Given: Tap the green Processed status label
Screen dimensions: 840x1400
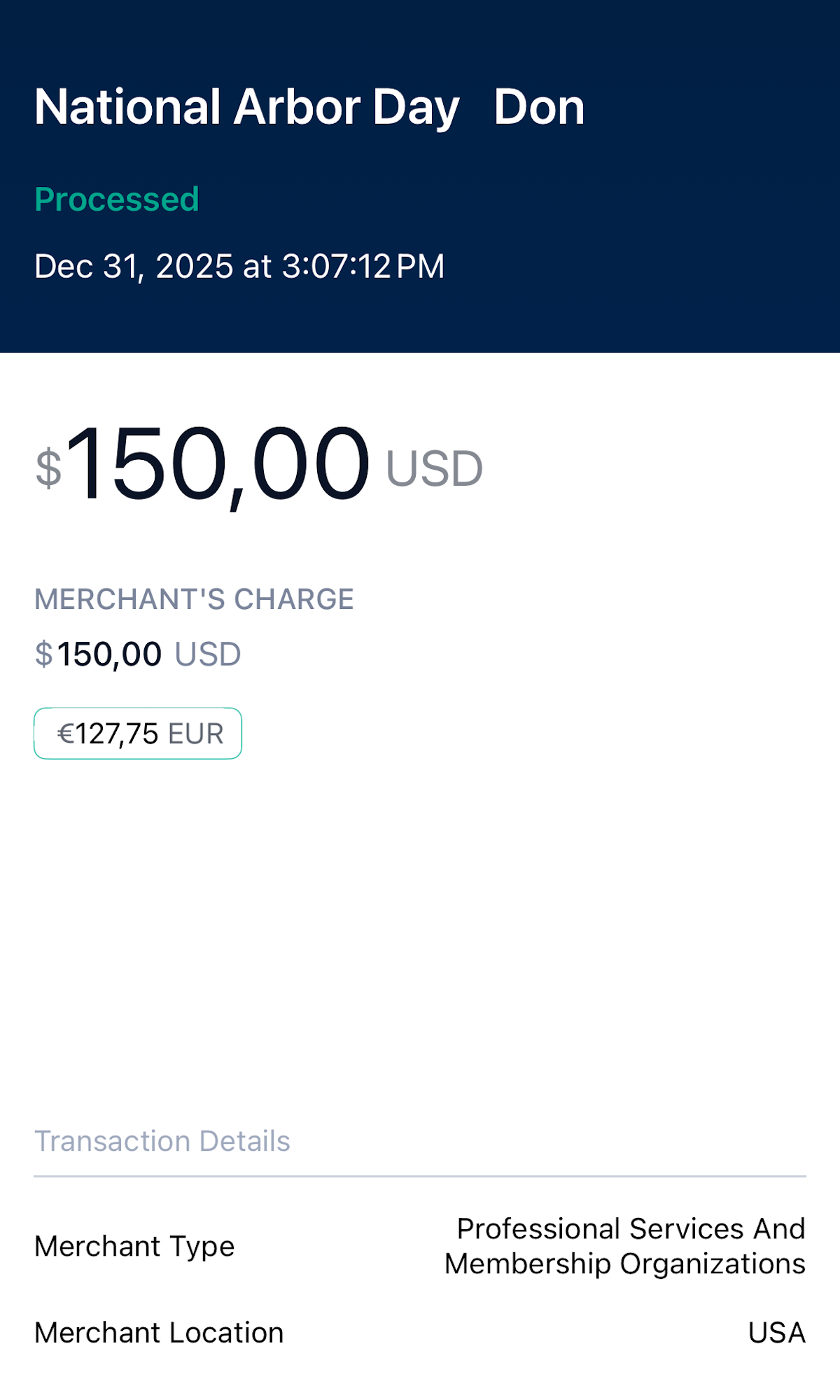Looking at the screenshot, I should pyautogui.click(x=117, y=199).
